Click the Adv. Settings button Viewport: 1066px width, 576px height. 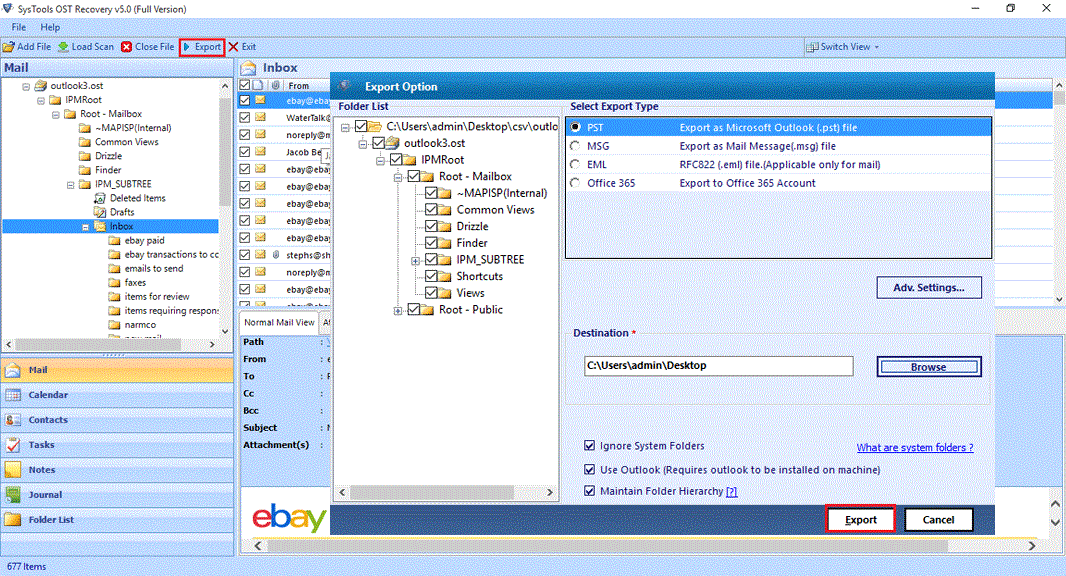coord(929,288)
